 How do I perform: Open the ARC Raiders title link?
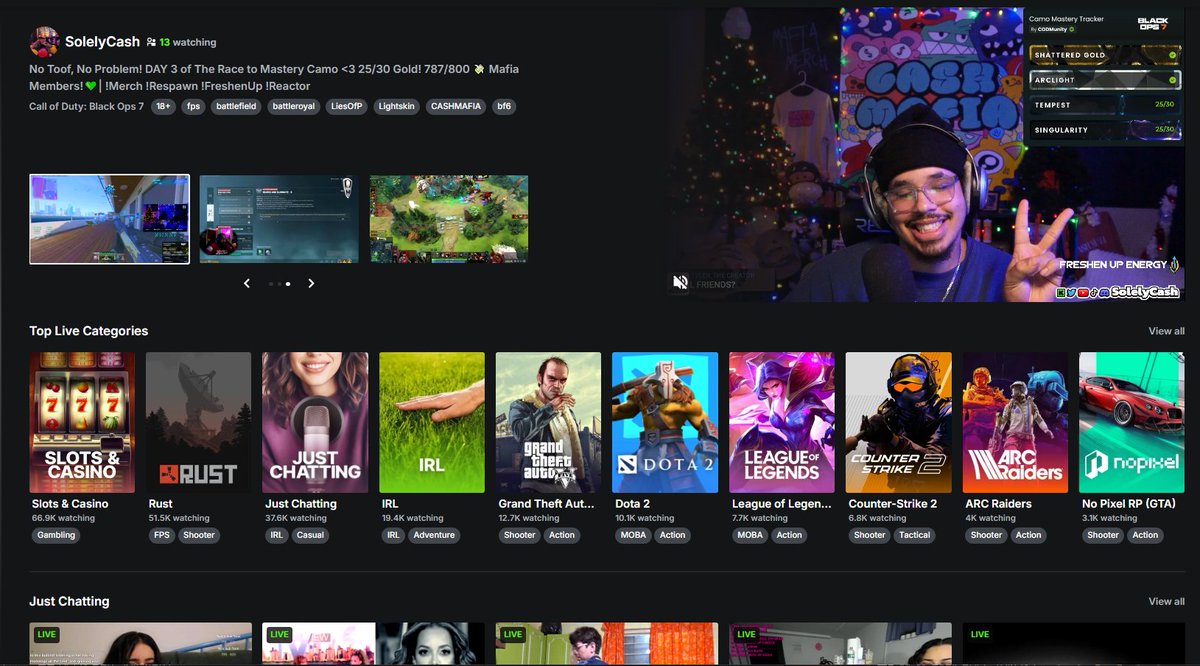999,504
